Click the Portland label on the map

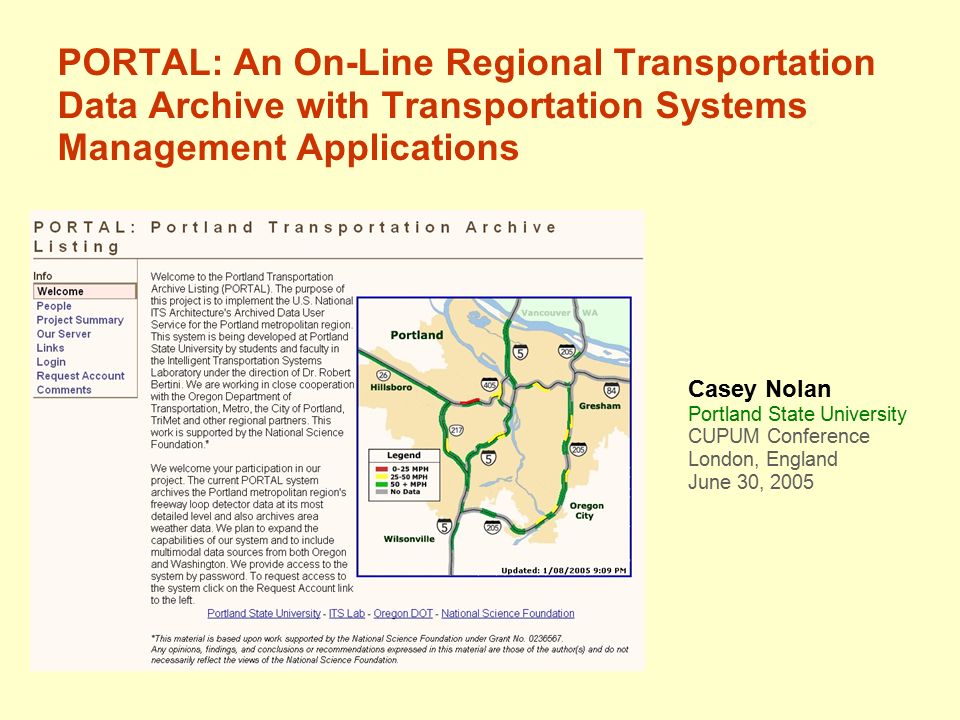416,335
